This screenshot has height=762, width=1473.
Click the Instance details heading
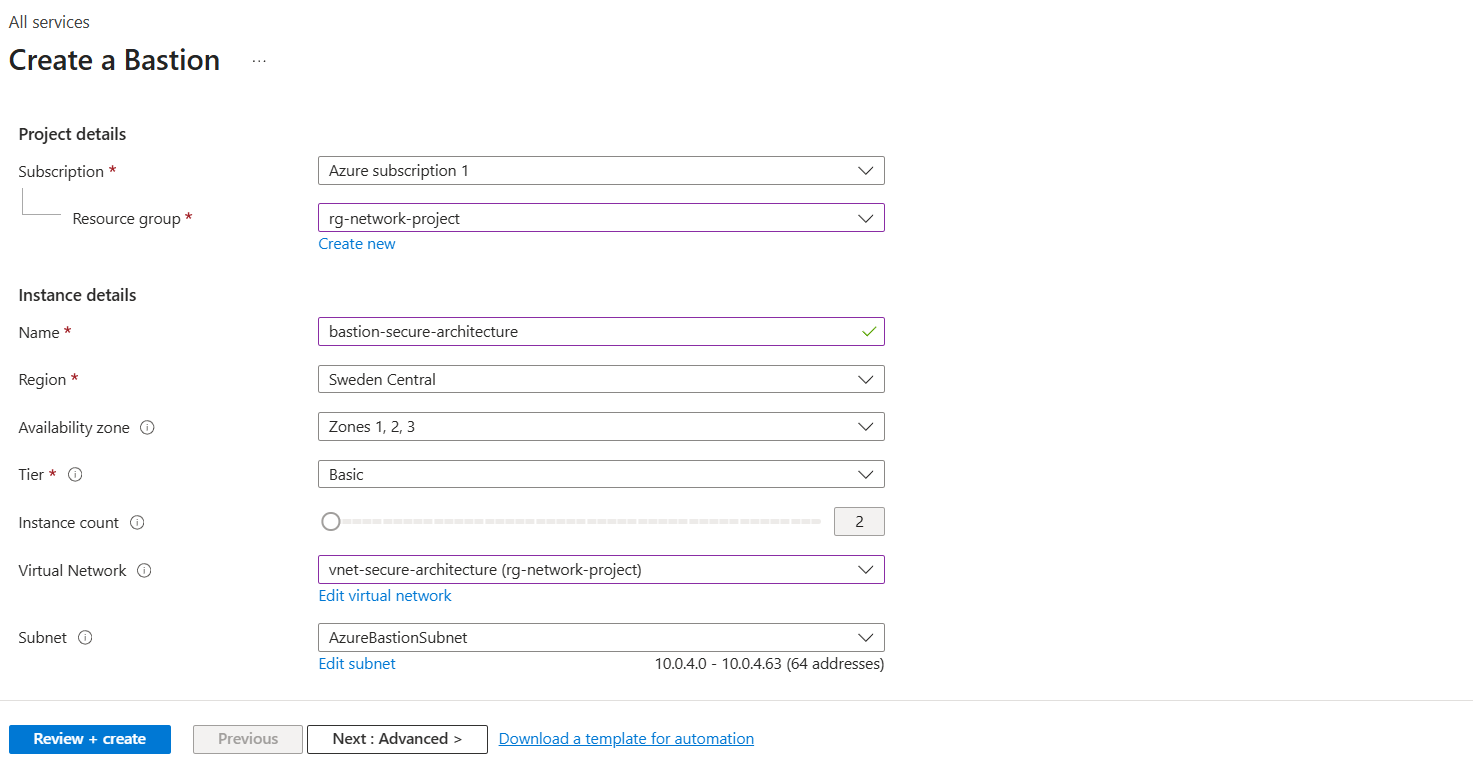pyautogui.click(x=77, y=295)
